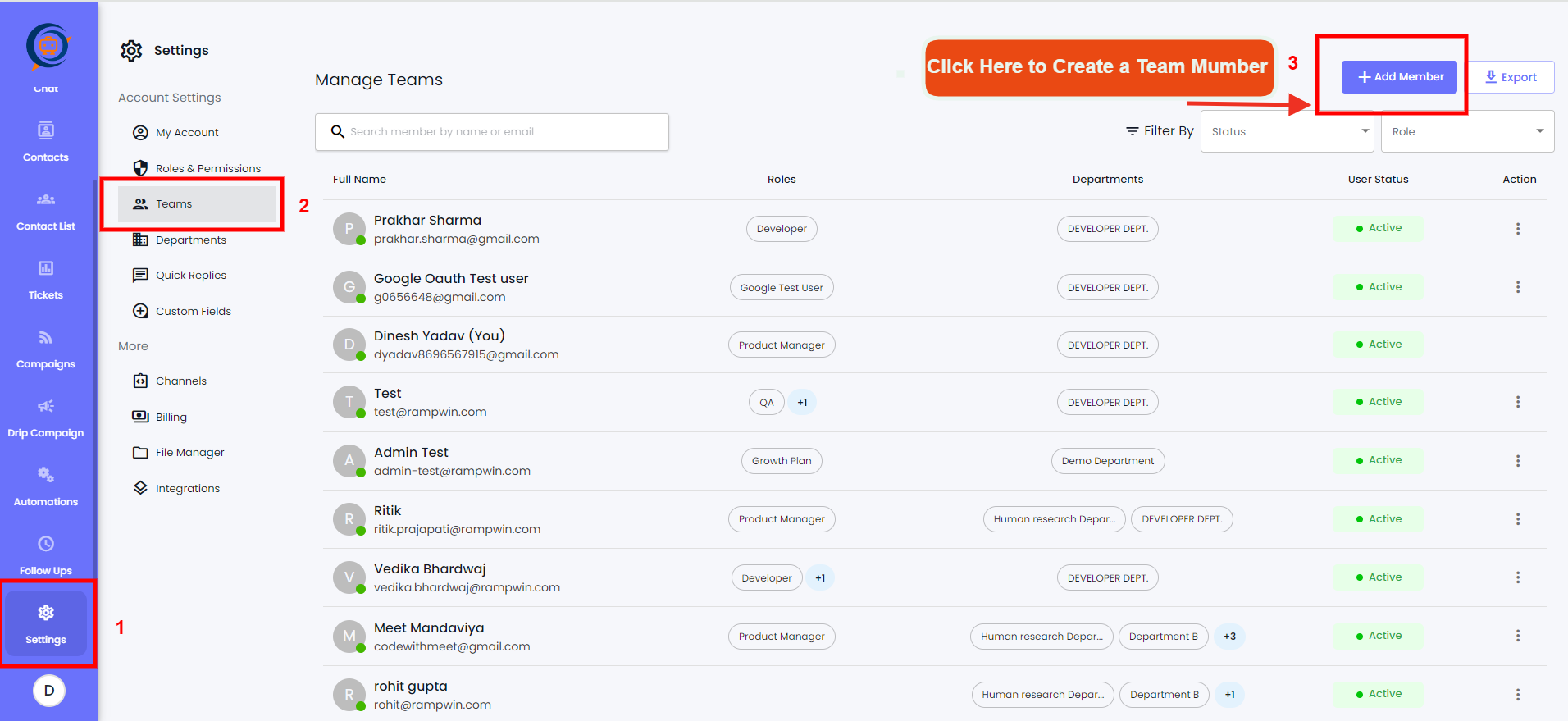1568x721 pixels.
Task: Click the Add Member button
Action: [x=1399, y=77]
